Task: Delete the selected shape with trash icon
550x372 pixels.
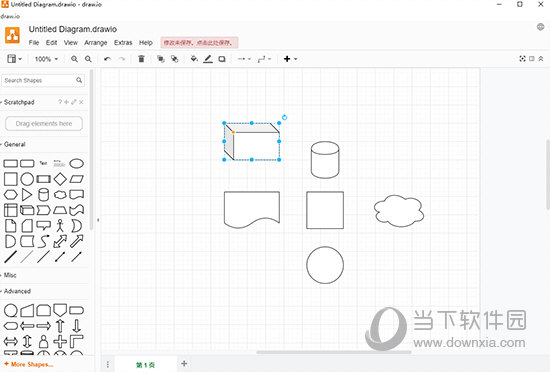Action: [x=141, y=59]
